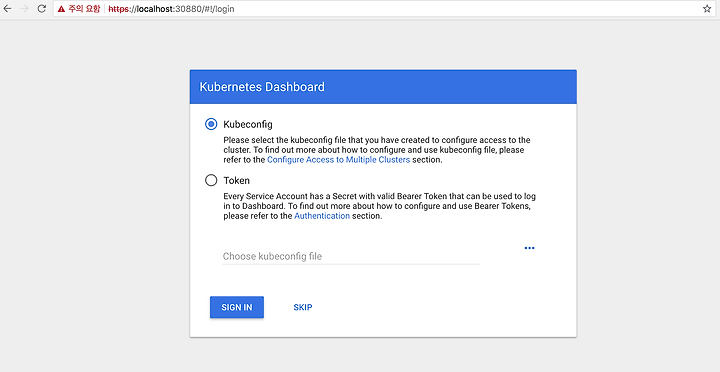Skip login with the SKIP button
Viewport: 720px width, 372px height.
click(303, 307)
